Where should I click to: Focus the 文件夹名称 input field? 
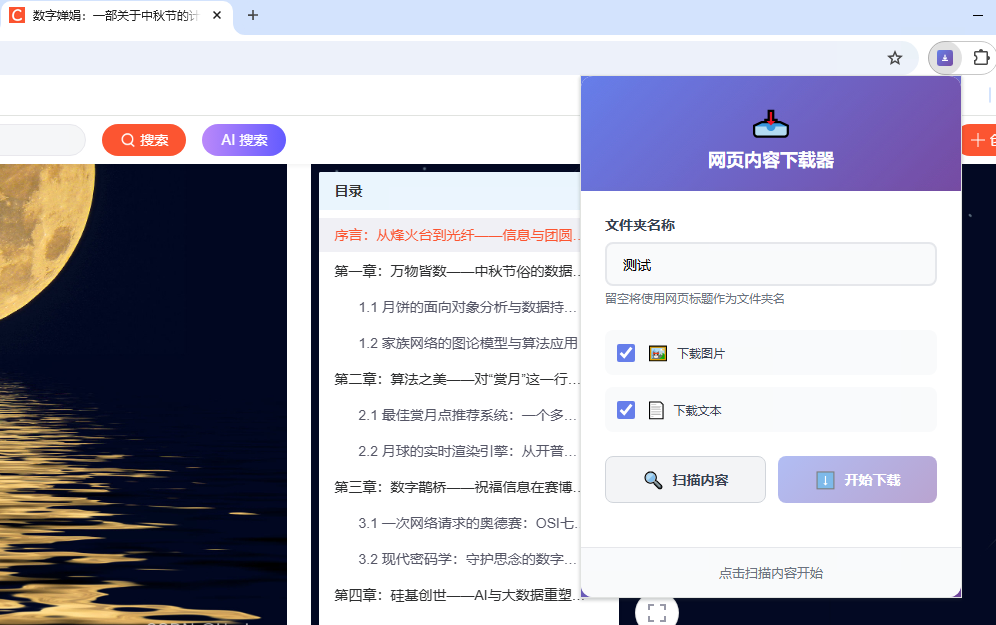771,264
